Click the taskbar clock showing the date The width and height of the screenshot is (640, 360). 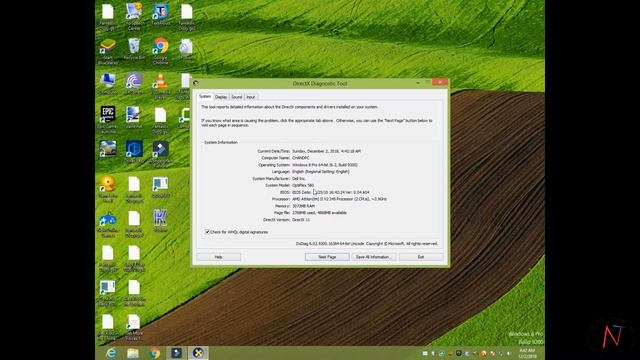[x=527, y=353]
